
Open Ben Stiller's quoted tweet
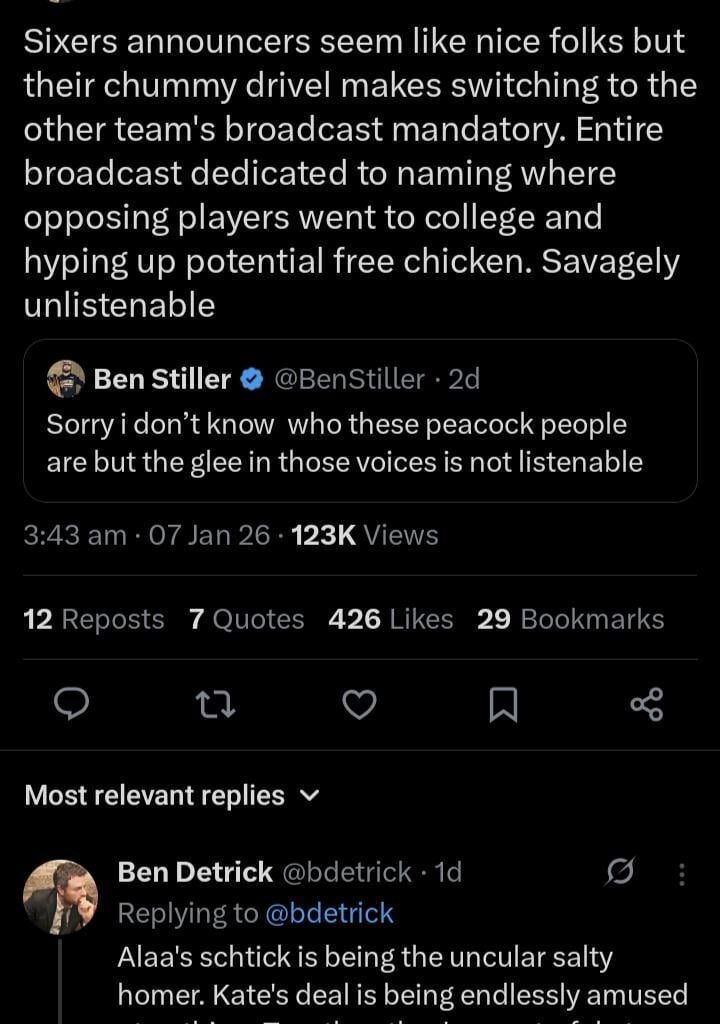click(360, 442)
